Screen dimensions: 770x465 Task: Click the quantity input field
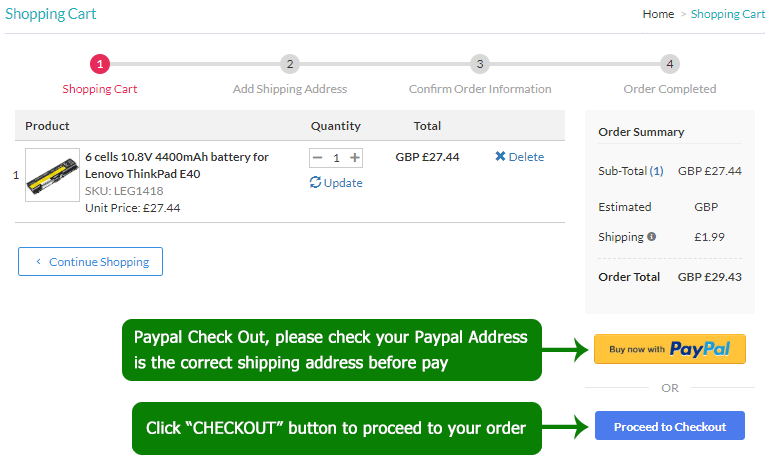[337, 158]
